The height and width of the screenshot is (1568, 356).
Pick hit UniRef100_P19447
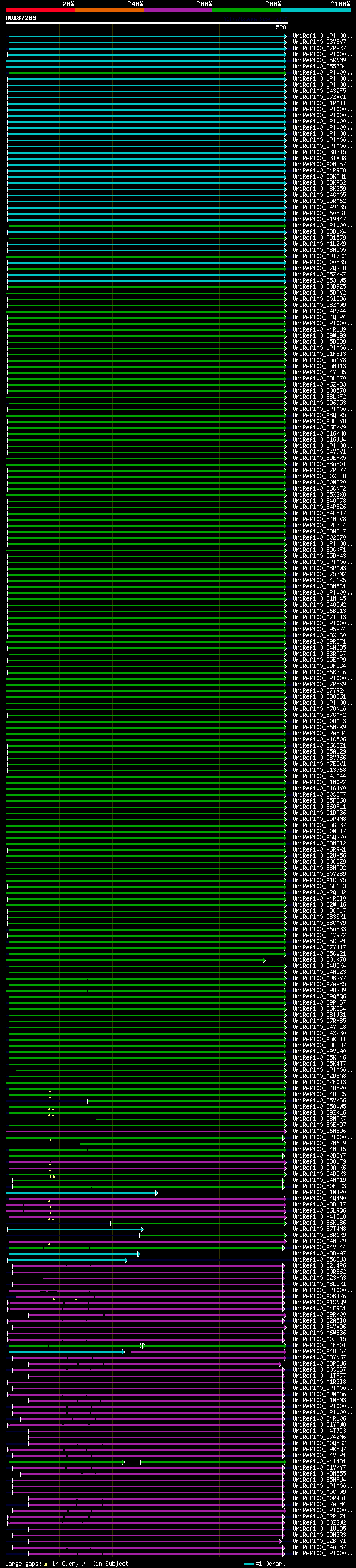coord(319,219)
